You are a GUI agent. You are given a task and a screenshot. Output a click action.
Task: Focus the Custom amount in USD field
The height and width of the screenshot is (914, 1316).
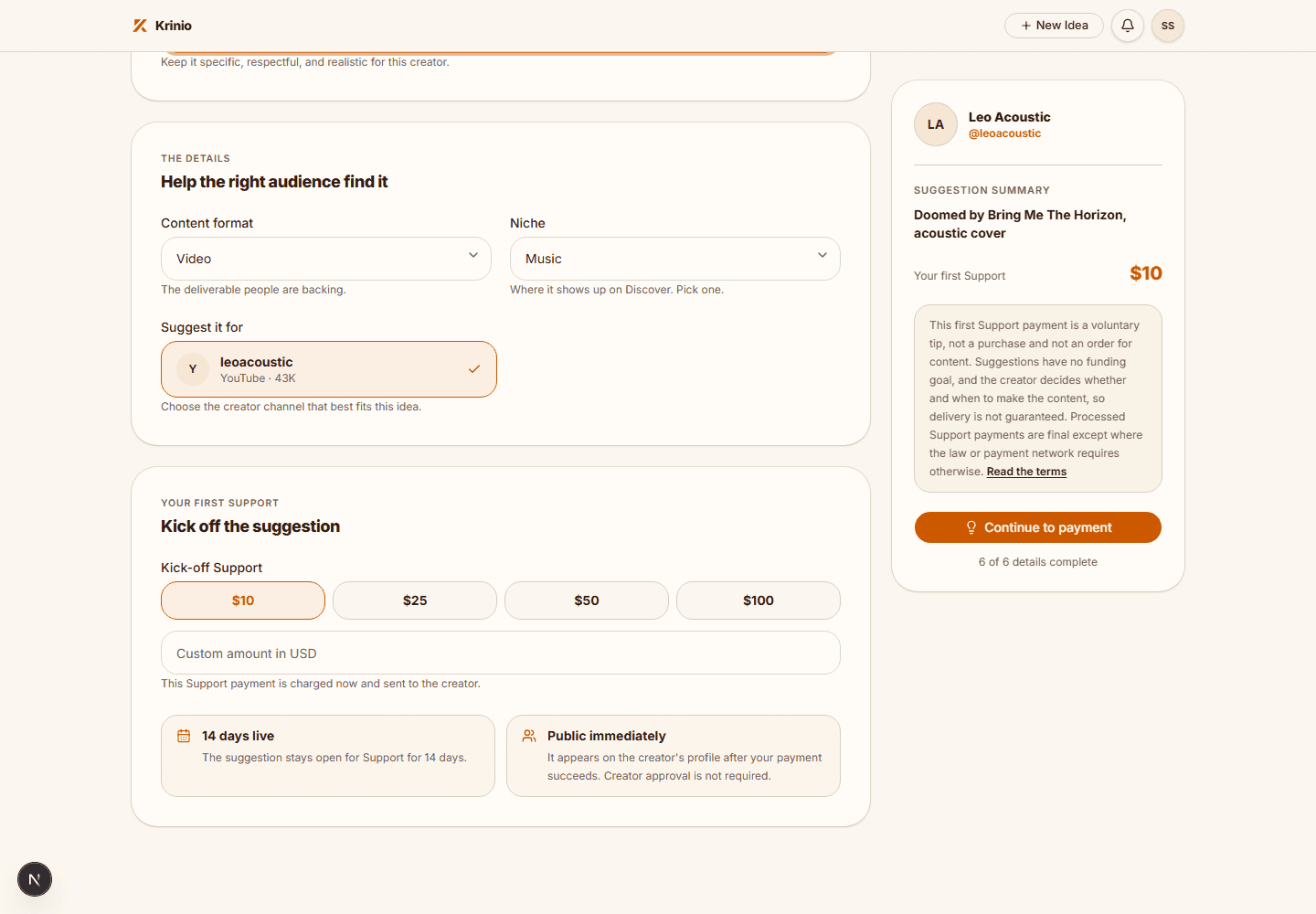tap(501, 653)
